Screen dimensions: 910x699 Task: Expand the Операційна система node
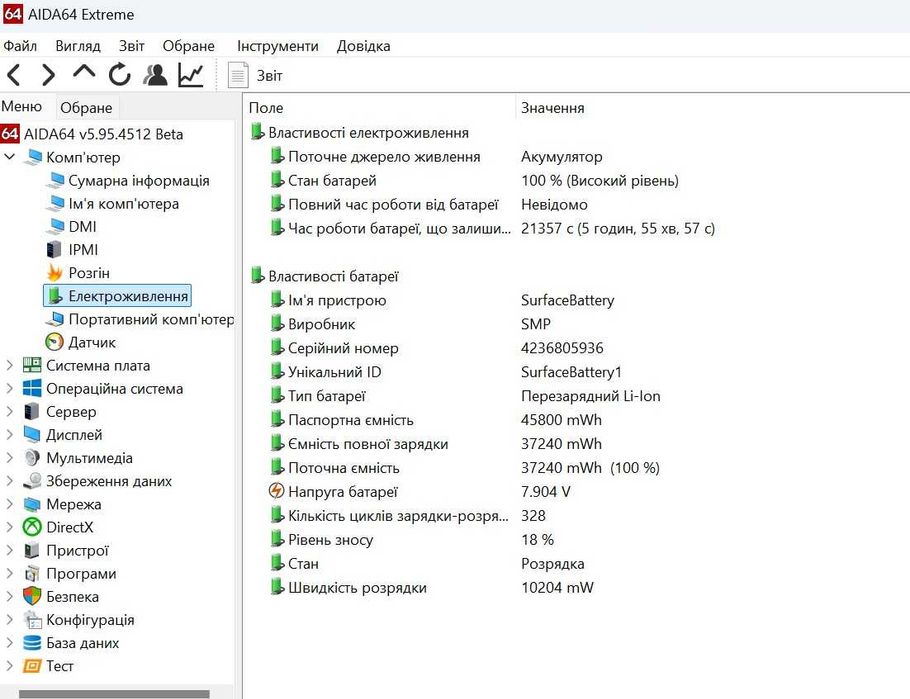[x=9, y=388]
